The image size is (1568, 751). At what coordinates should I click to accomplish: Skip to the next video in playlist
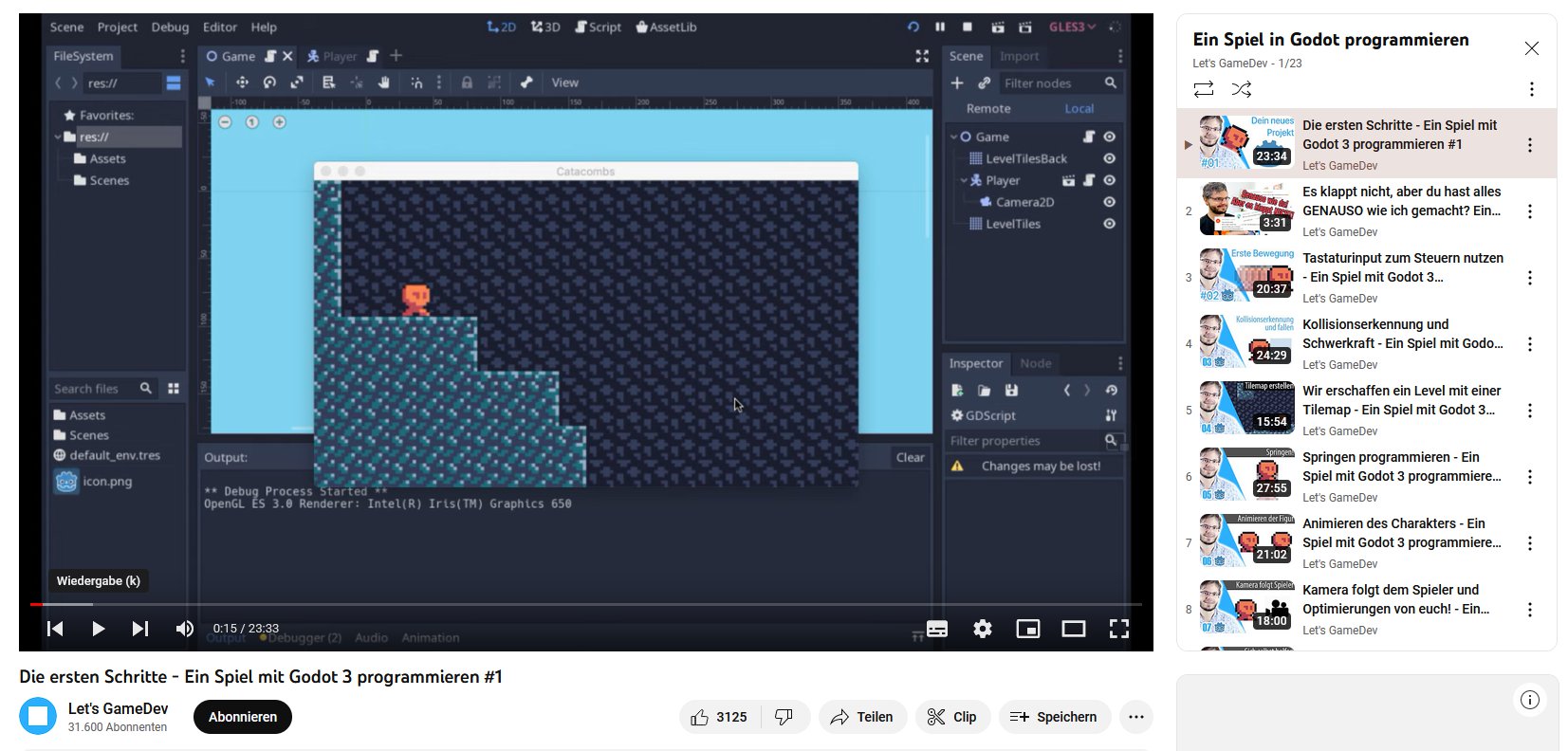pos(140,629)
